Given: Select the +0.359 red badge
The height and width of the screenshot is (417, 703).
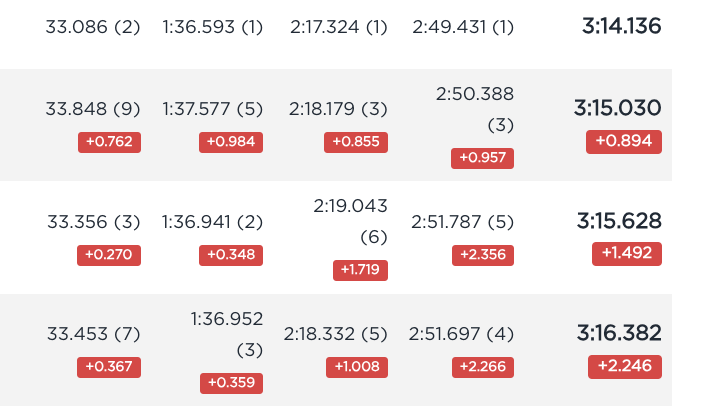Looking at the screenshot, I should (x=231, y=383).
